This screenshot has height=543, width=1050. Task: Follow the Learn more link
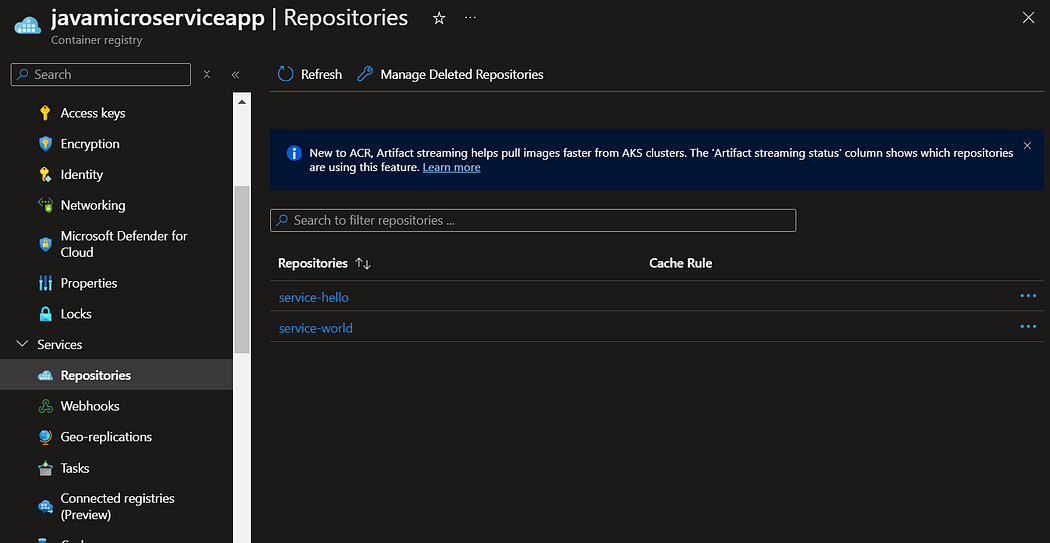click(x=451, y=167)
